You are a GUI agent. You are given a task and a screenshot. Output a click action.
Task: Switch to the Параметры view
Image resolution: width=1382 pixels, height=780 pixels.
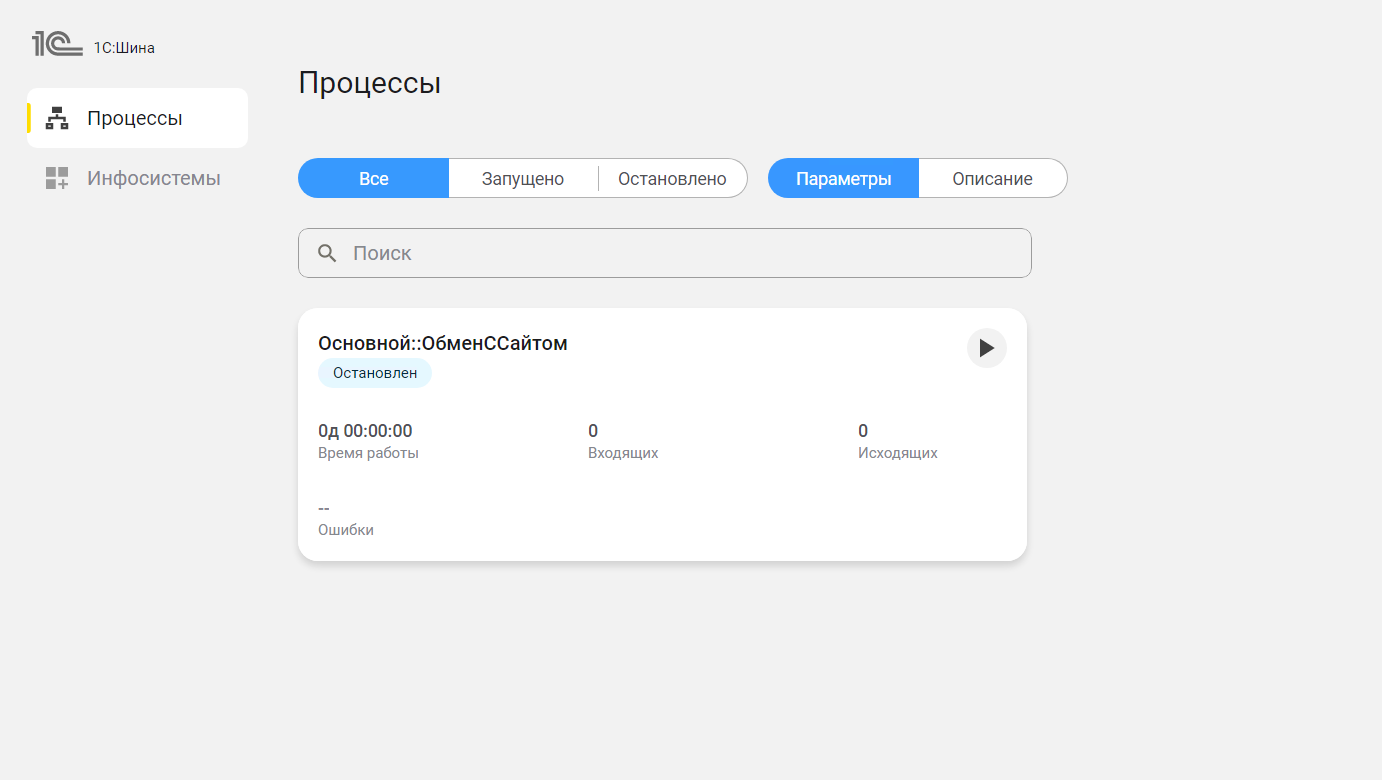coord(843,179)
